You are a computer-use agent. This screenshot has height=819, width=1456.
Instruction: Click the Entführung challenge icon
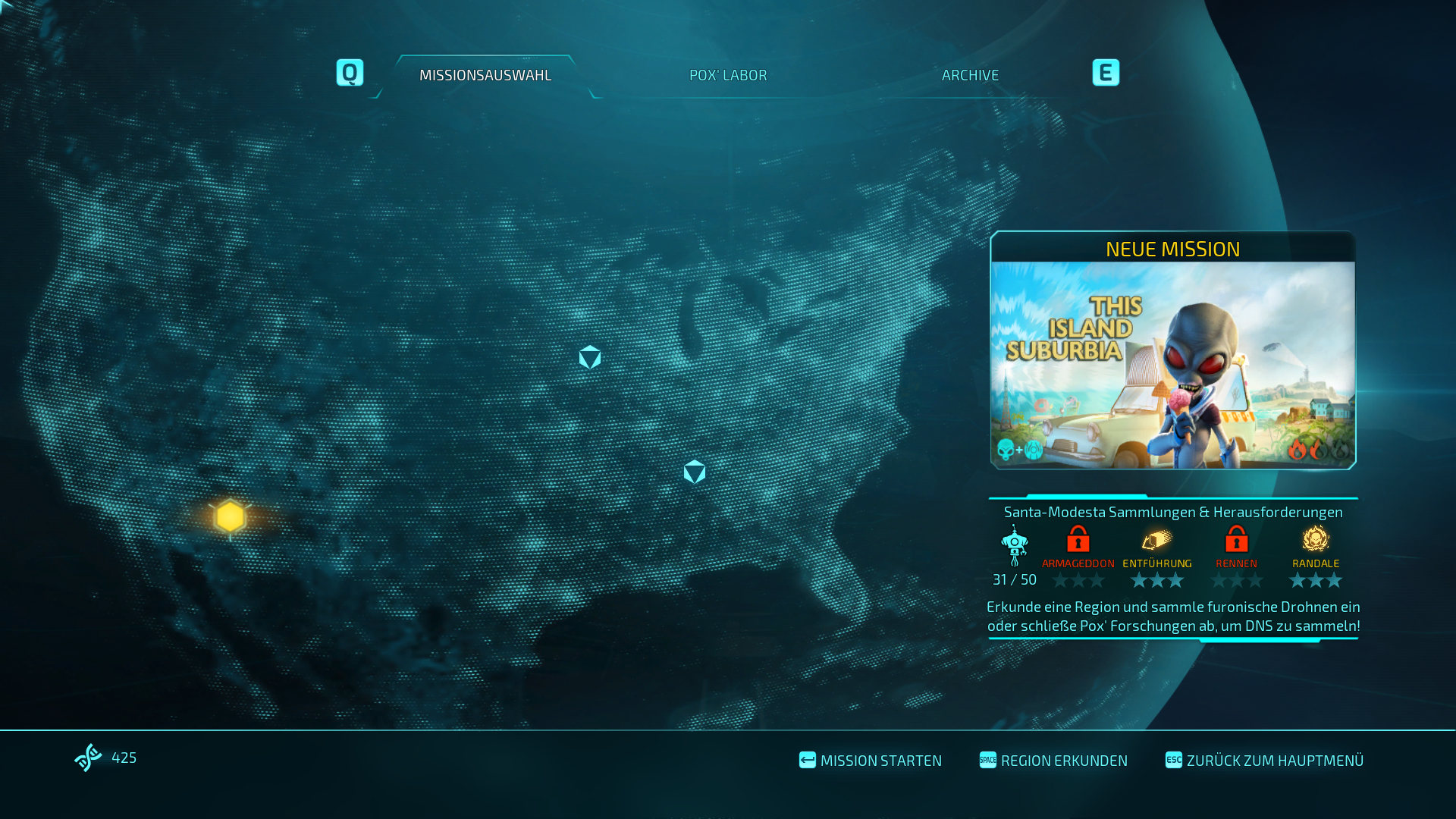click(x=1157, y=539)
